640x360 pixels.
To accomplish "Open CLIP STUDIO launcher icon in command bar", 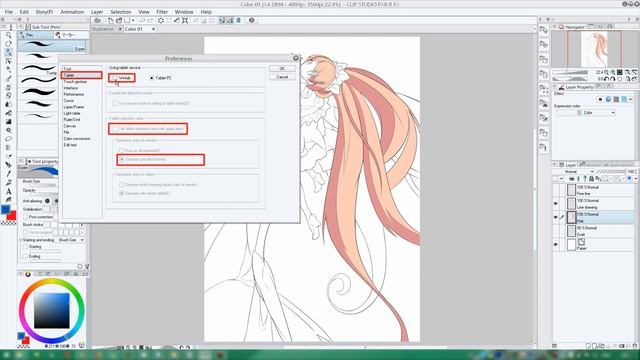I will (x=97, y=20).
